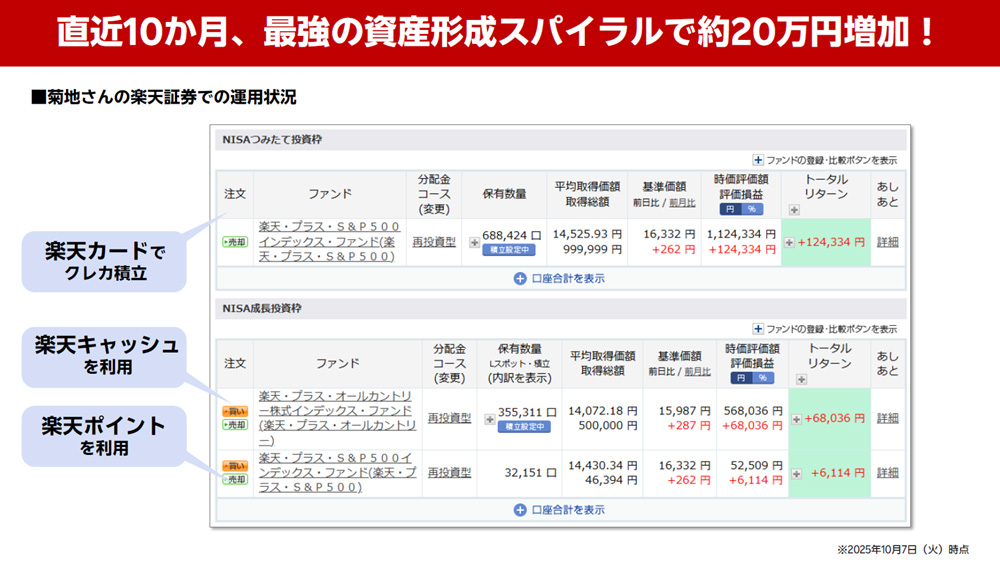
Task: Click 売却 icon for S&P500 in NISA成長投資枠
Action: click(235, 479)
